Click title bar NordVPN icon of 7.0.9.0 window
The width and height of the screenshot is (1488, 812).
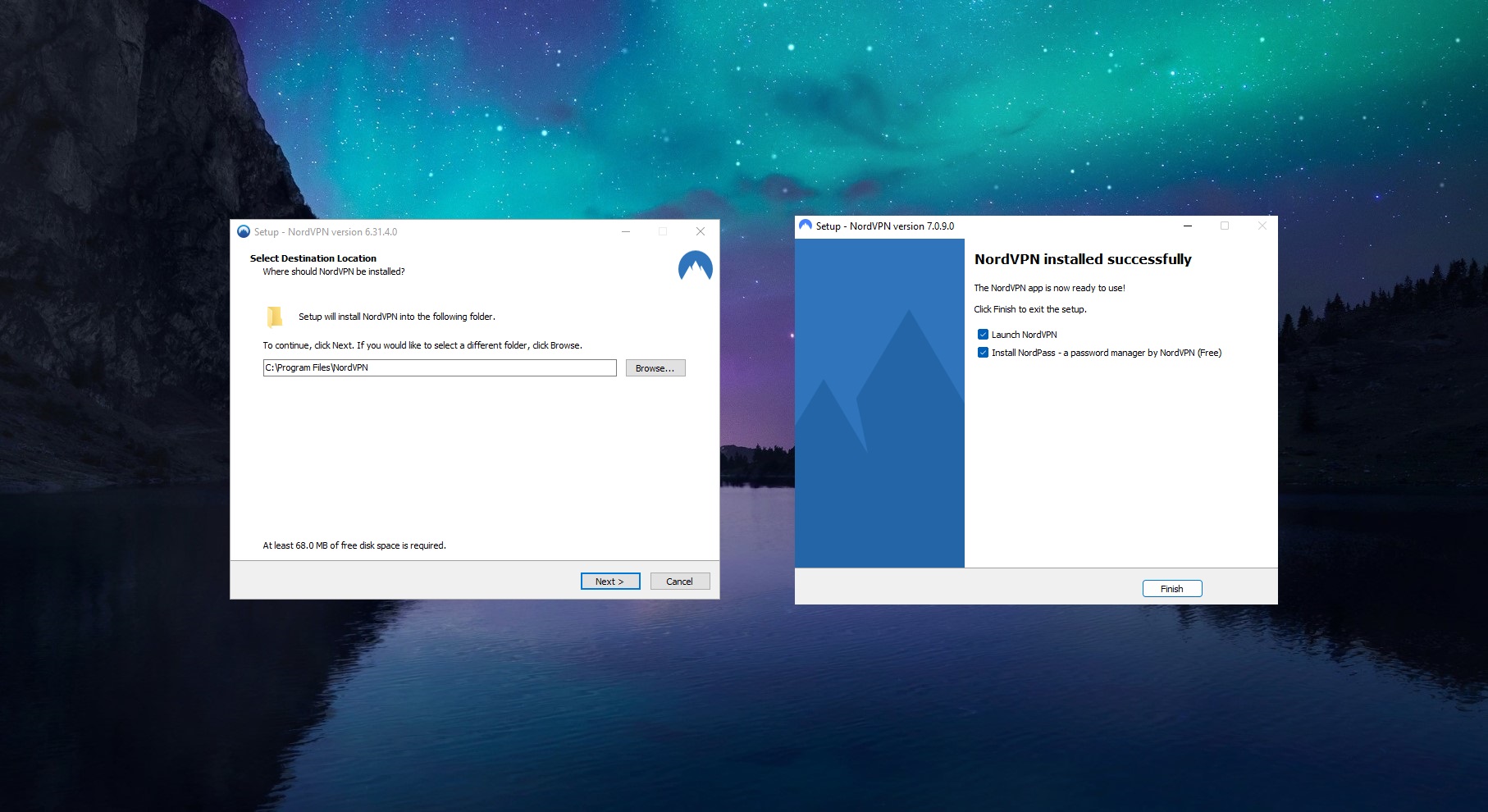coord(806,226)
